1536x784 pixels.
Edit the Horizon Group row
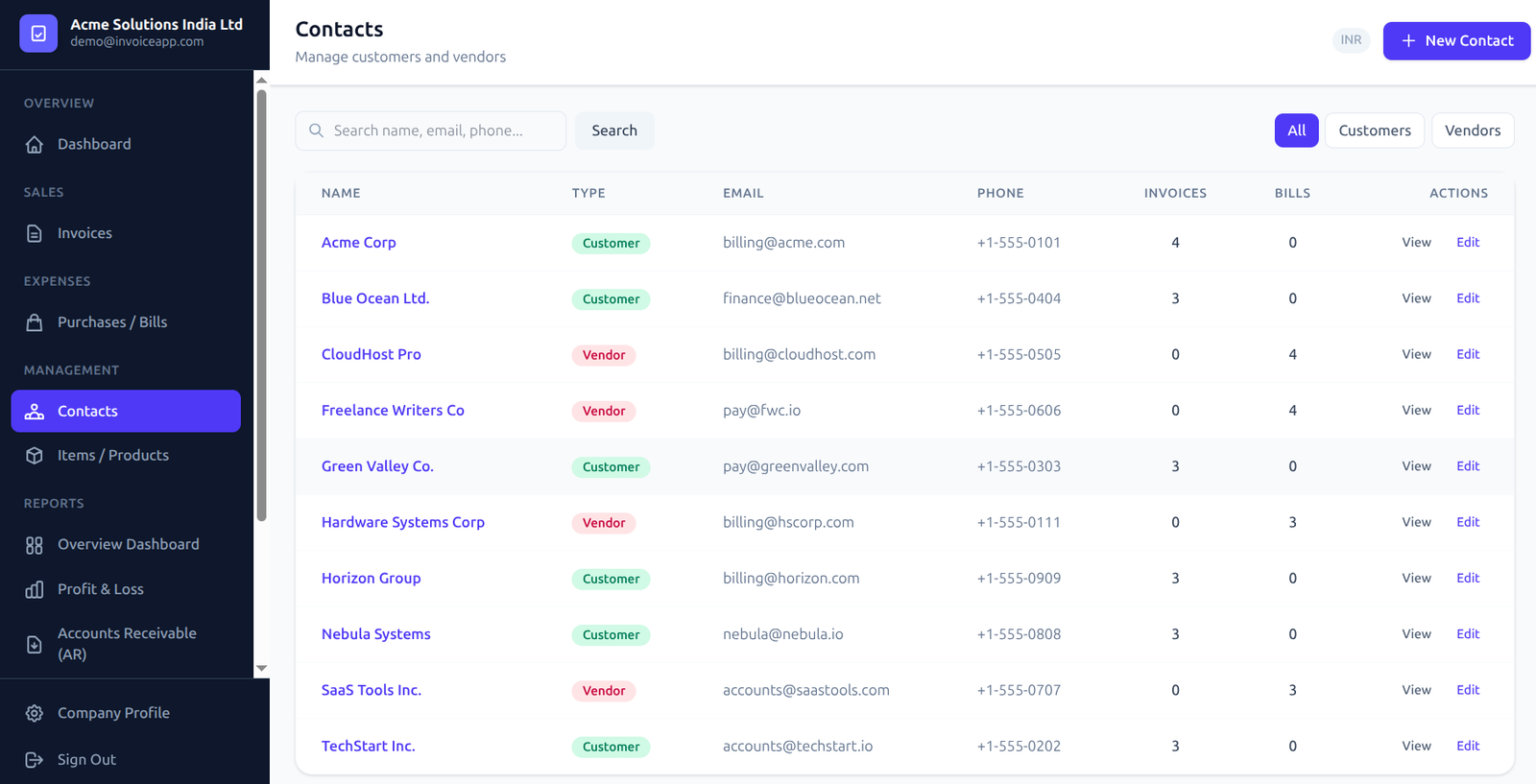(x=1468, y=578)
